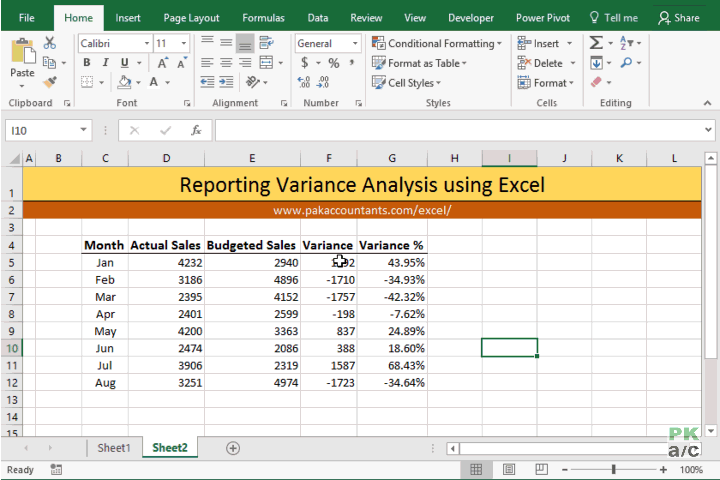Click the AutoSum sigma icon
The height and width of the screenshot is (480, 720).
click(596, 43)
